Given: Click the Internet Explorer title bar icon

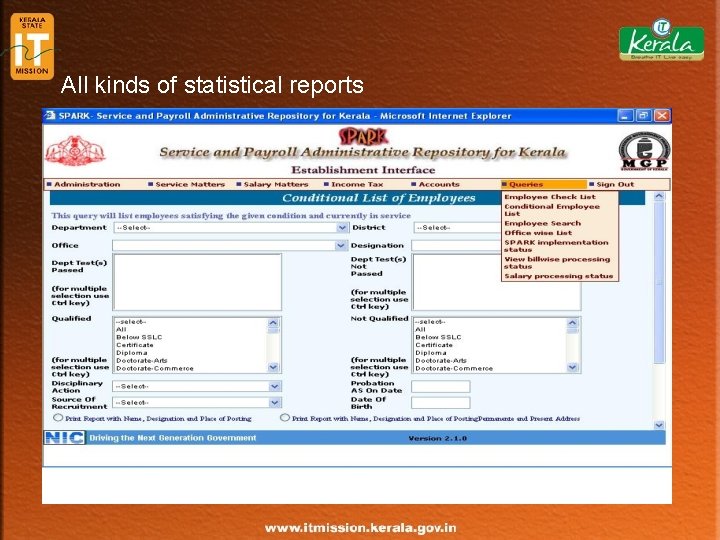Looking at the screenshot, I should click(x=50, y=116).
